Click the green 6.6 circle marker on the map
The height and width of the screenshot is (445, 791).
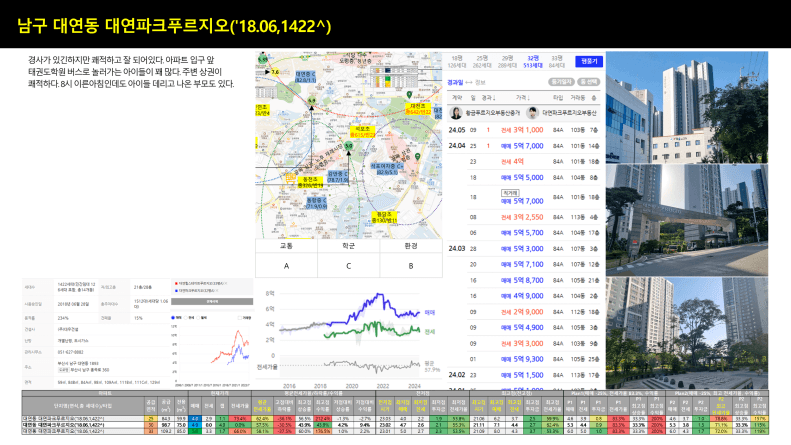click(312, 101)
